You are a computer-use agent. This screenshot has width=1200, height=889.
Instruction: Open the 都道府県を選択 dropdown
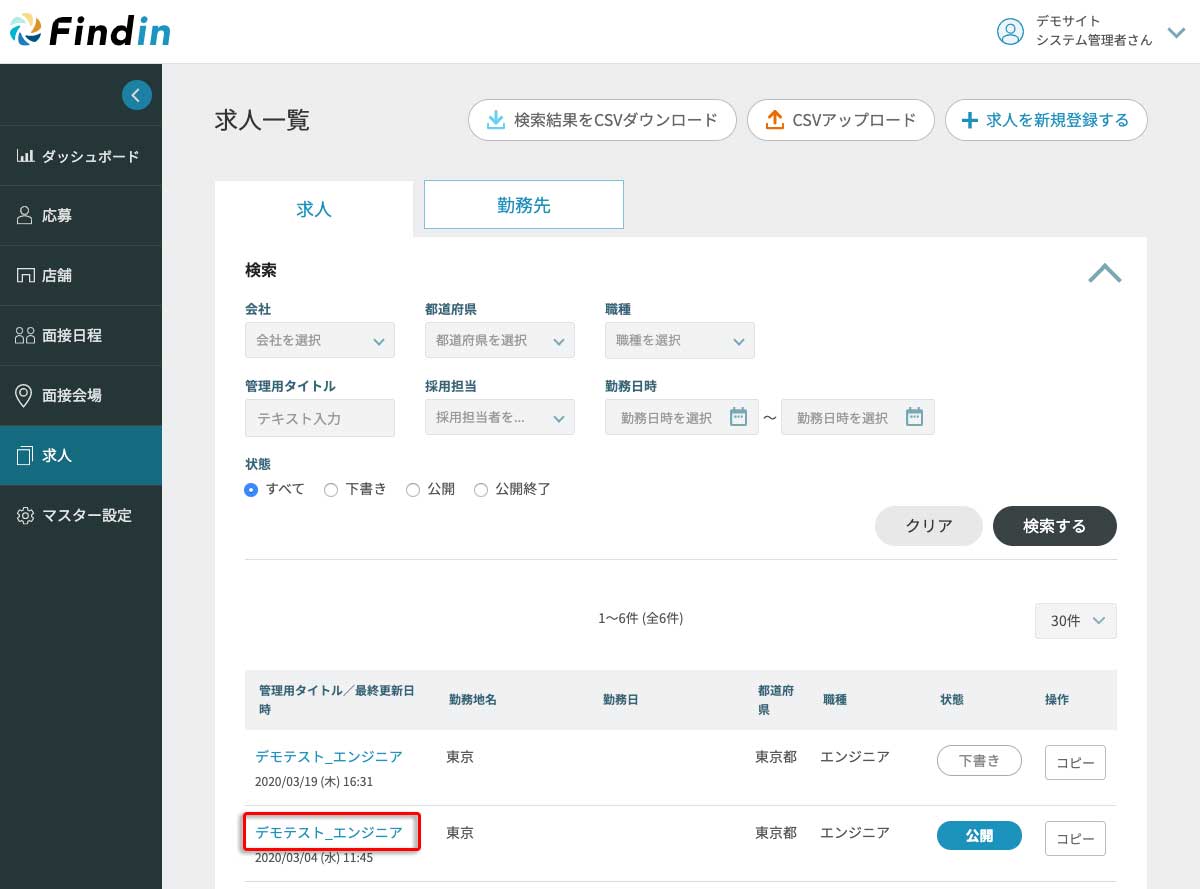tap(499, 341)
